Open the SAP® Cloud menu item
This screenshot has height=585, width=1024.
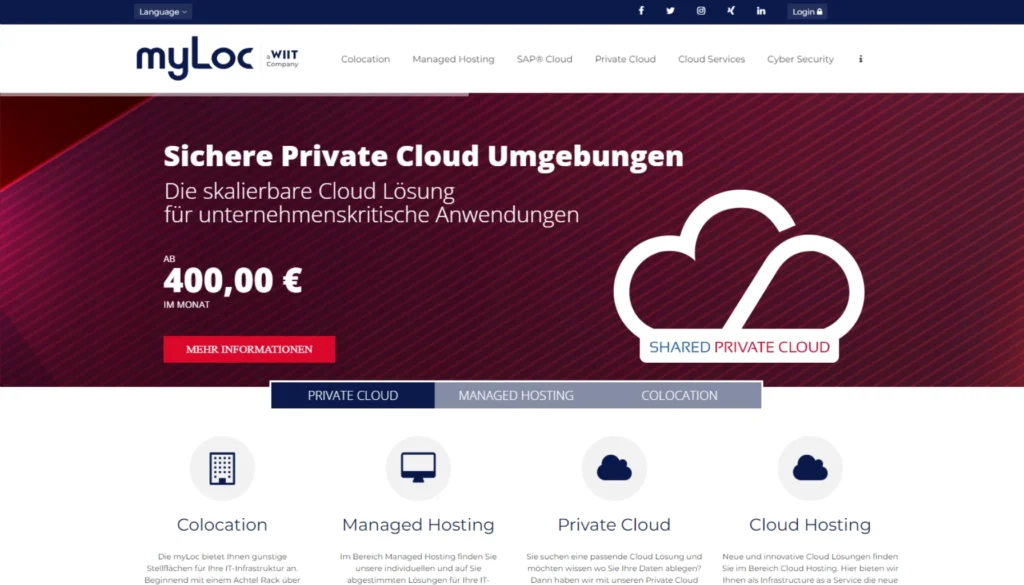[x=544, y=59]
